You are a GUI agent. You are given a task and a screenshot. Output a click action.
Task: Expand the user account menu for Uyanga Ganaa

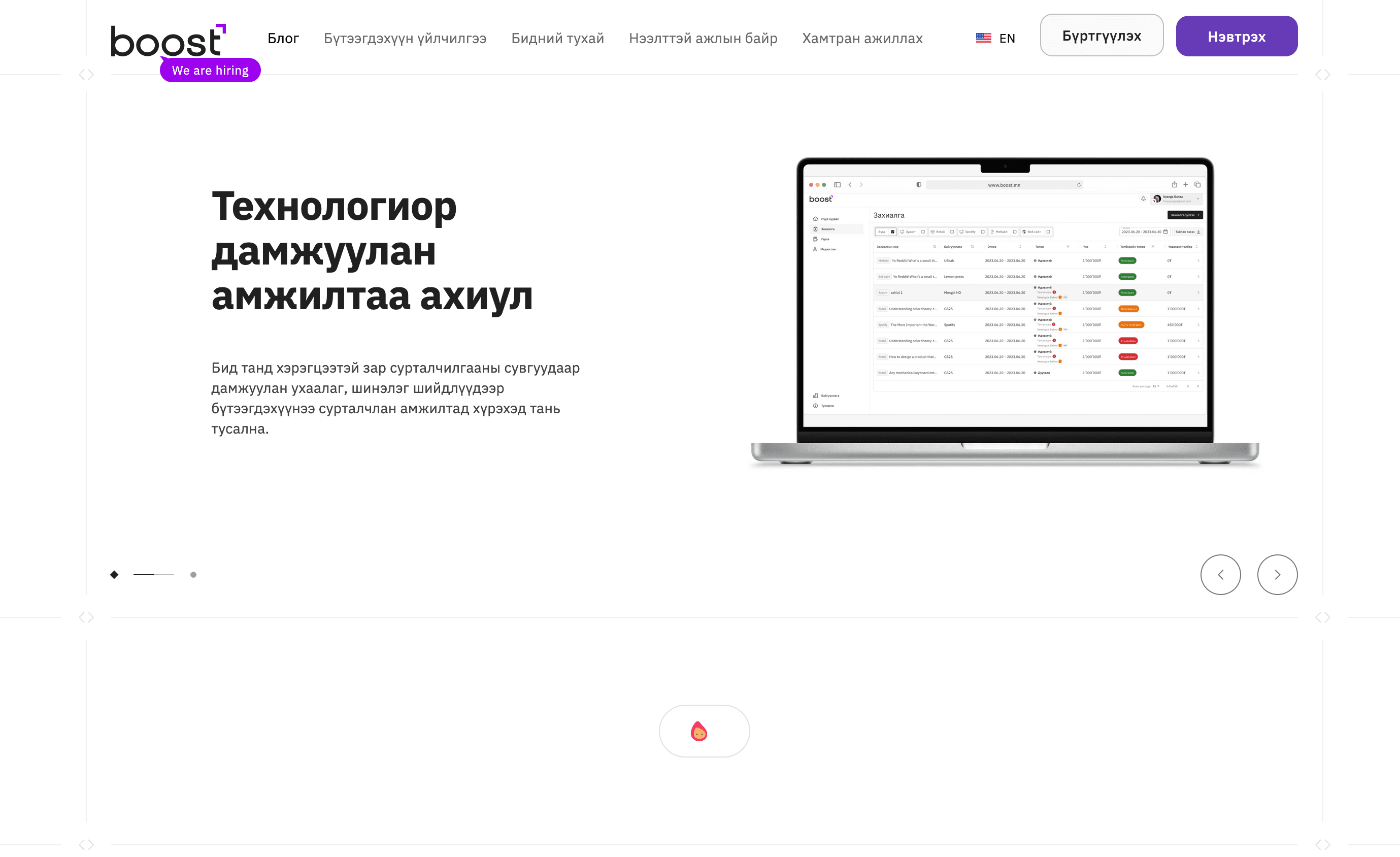pos(1198,199)
